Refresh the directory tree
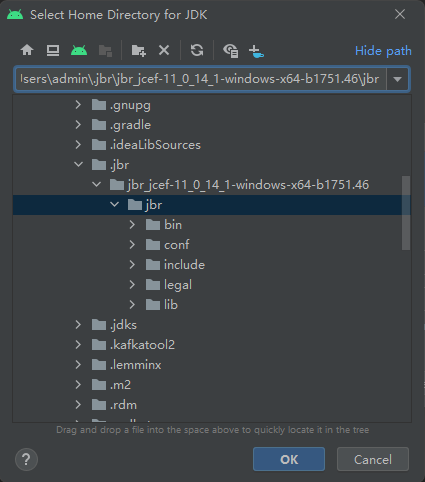 197,50
